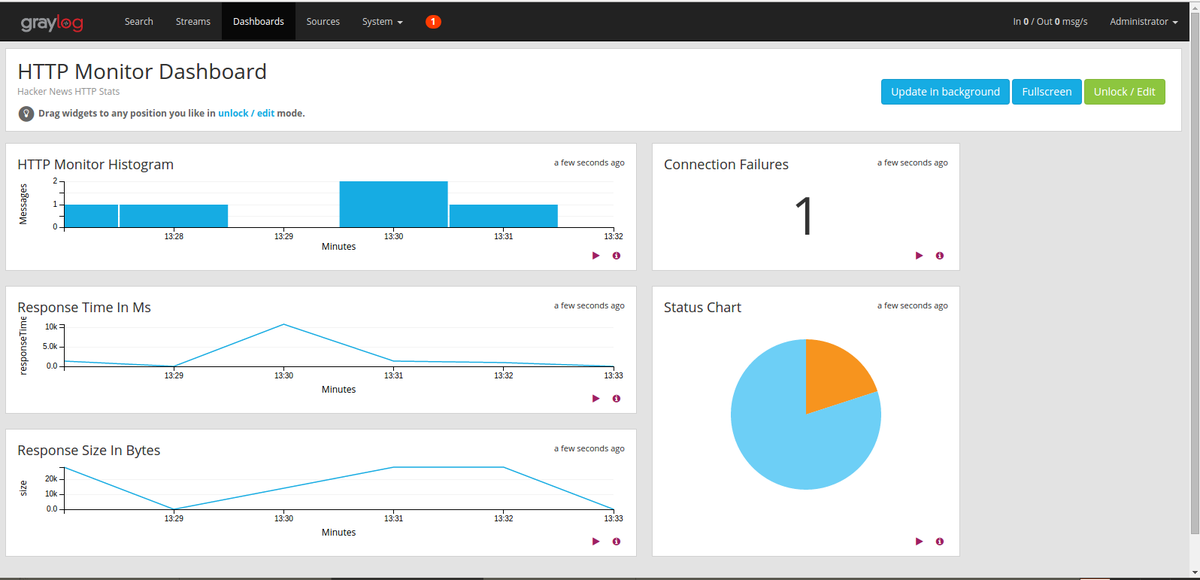Open the Search page

click(139, 21)
